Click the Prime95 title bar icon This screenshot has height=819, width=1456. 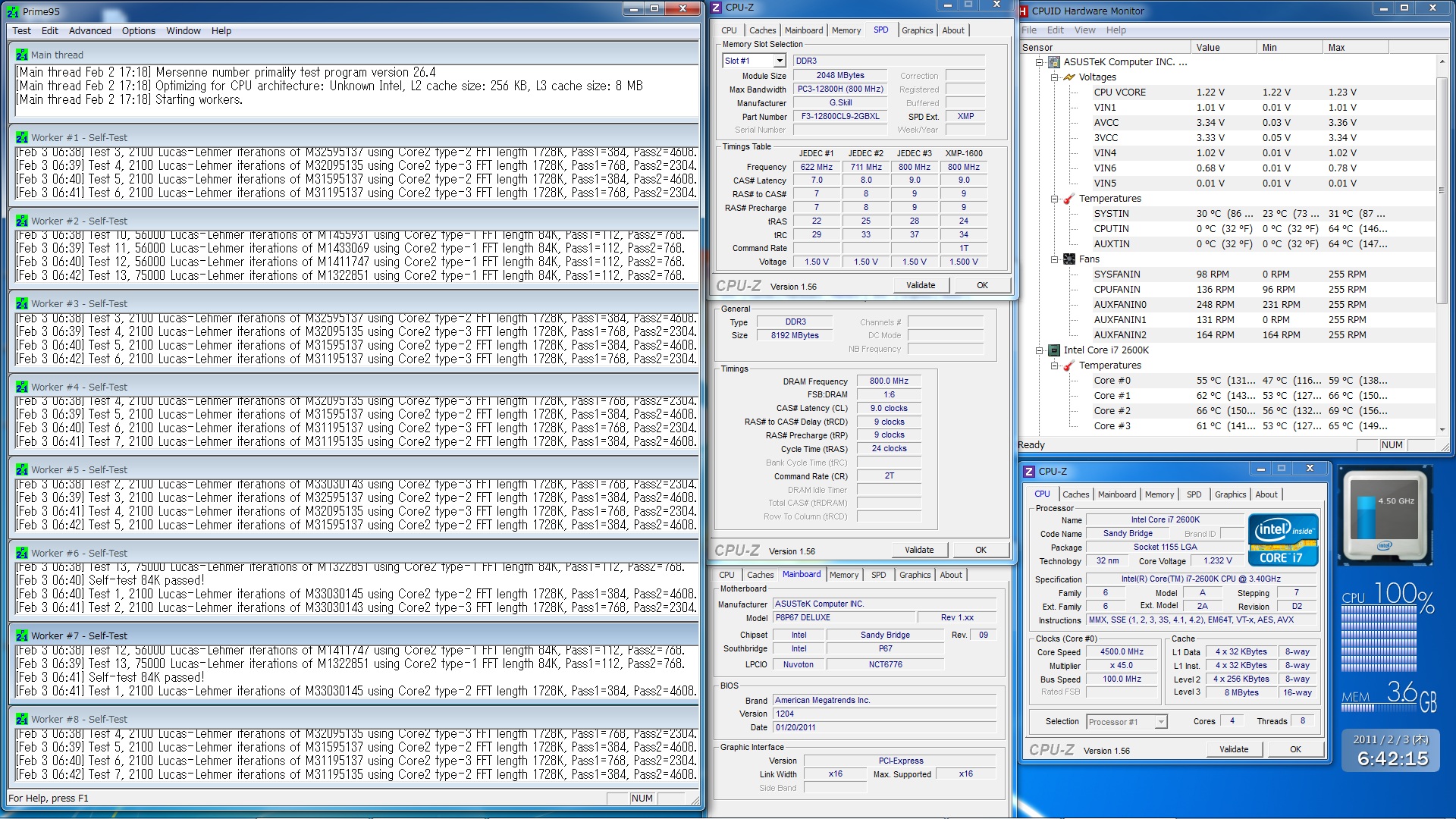tap(13, 11)
